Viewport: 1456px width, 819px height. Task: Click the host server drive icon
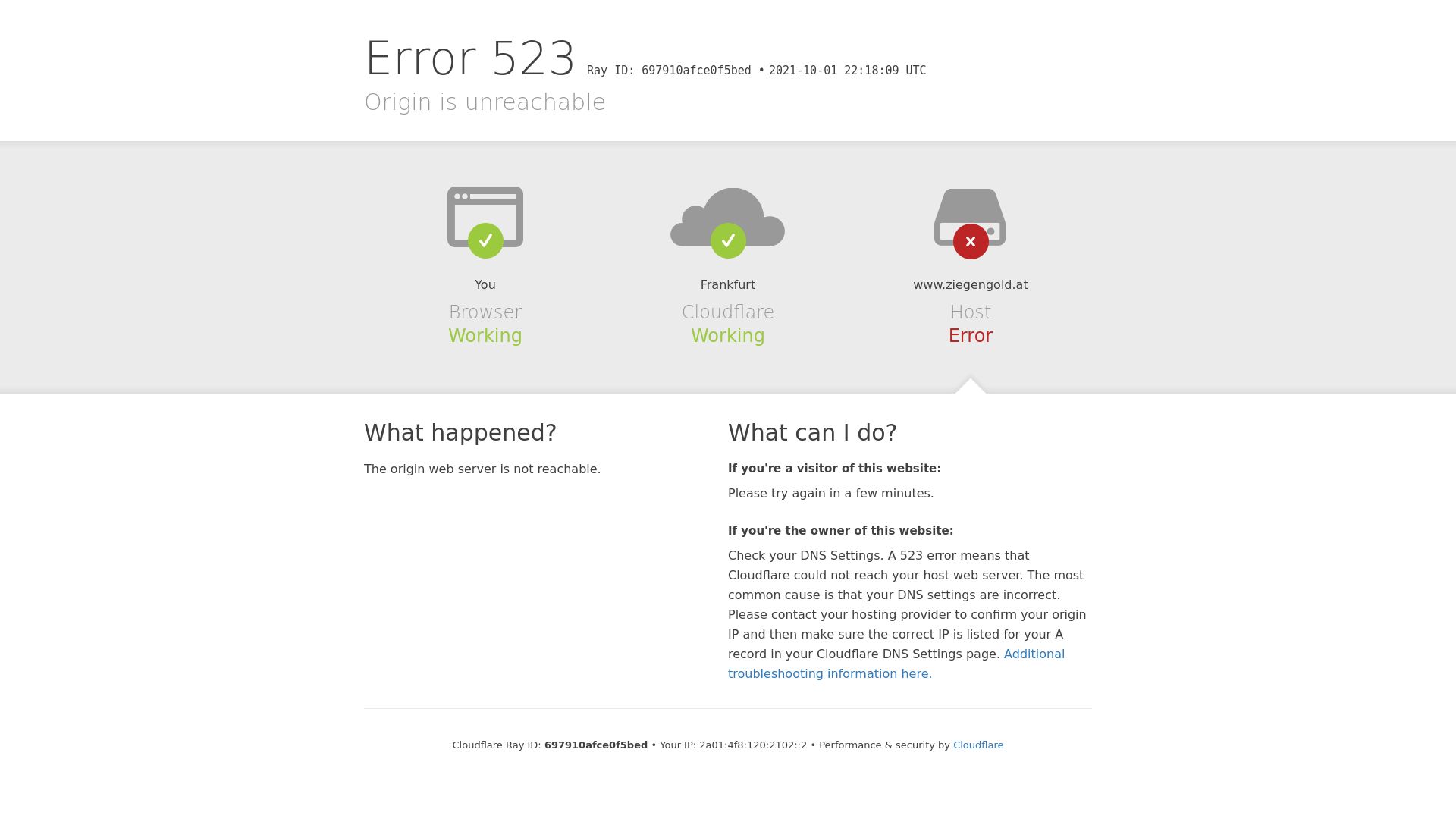coord(970,218)
